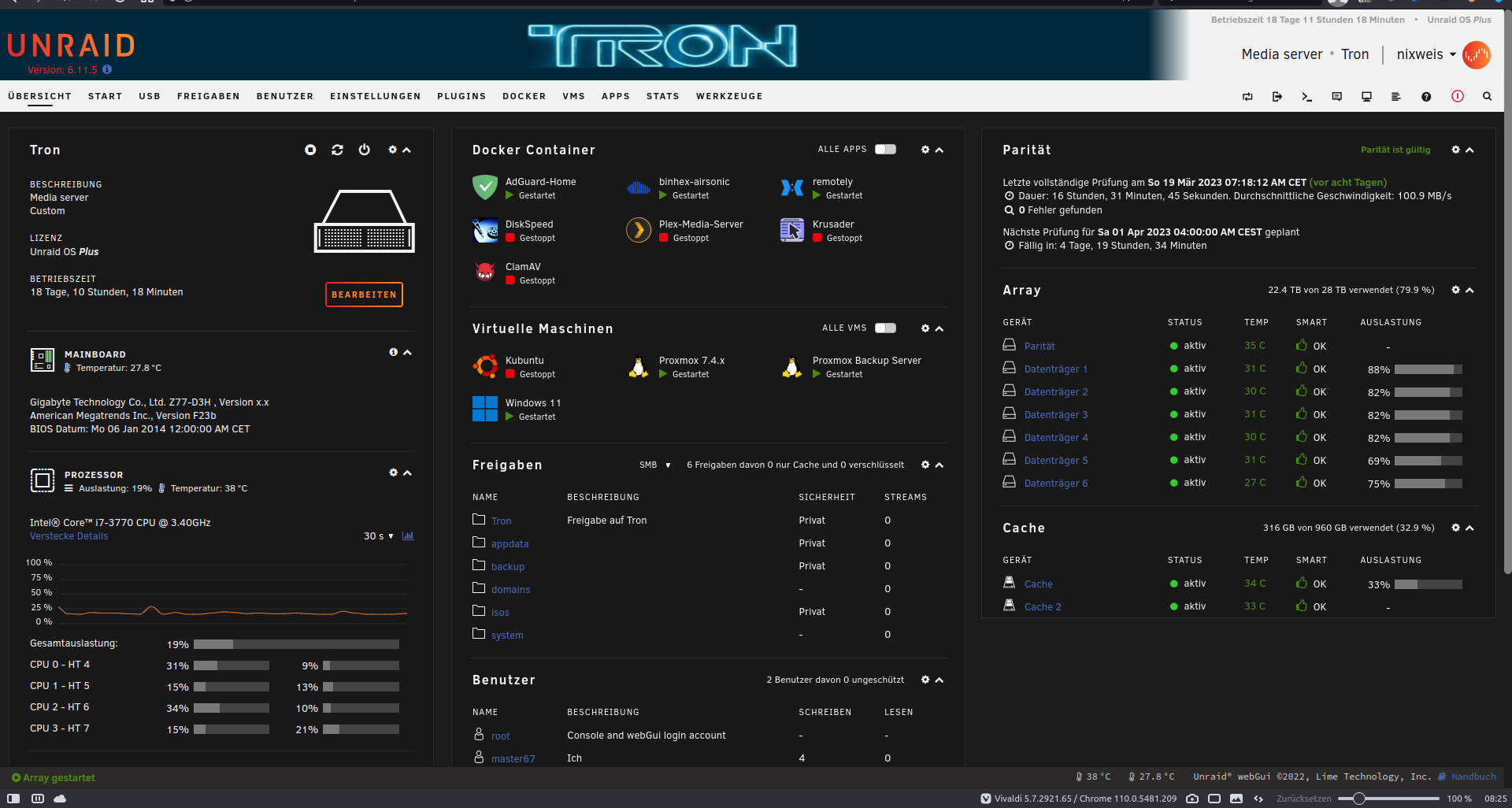Click the Windows 11 VM icon
This screenshot has height=808, width=1512.
coord(485,409)
